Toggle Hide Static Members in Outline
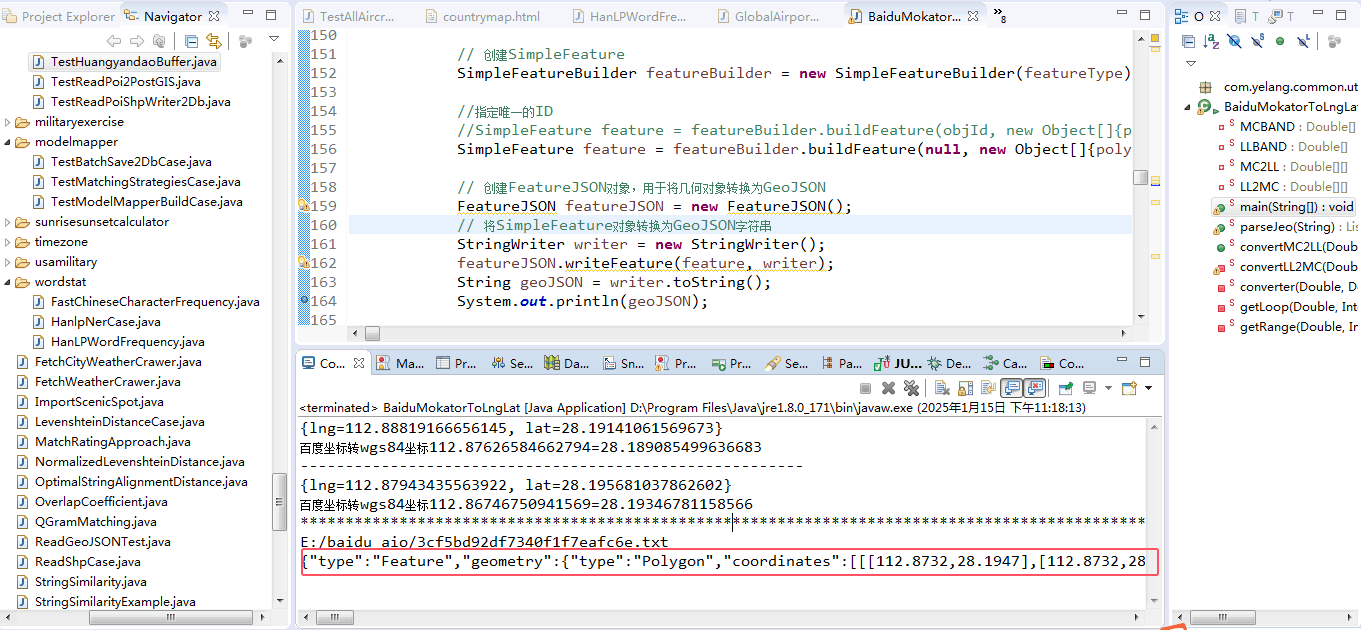 tap(1257, 41)
